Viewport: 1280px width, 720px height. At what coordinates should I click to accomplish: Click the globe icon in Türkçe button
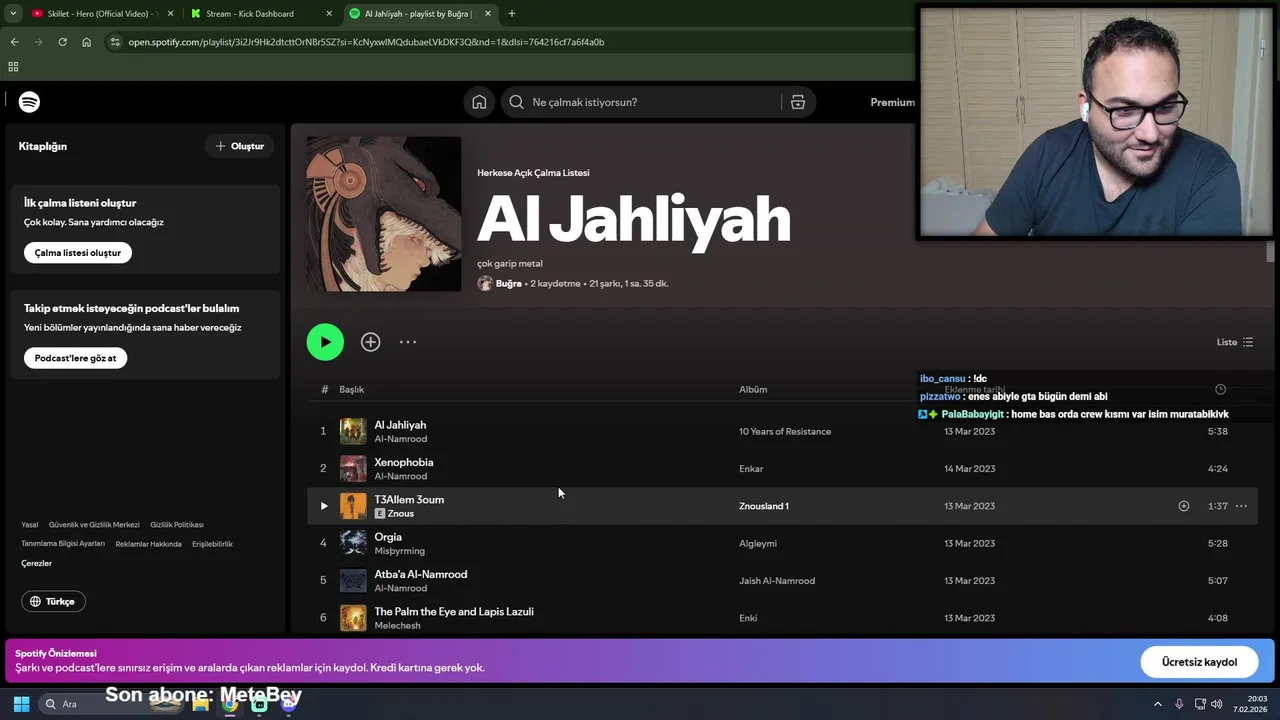(35, 601)
